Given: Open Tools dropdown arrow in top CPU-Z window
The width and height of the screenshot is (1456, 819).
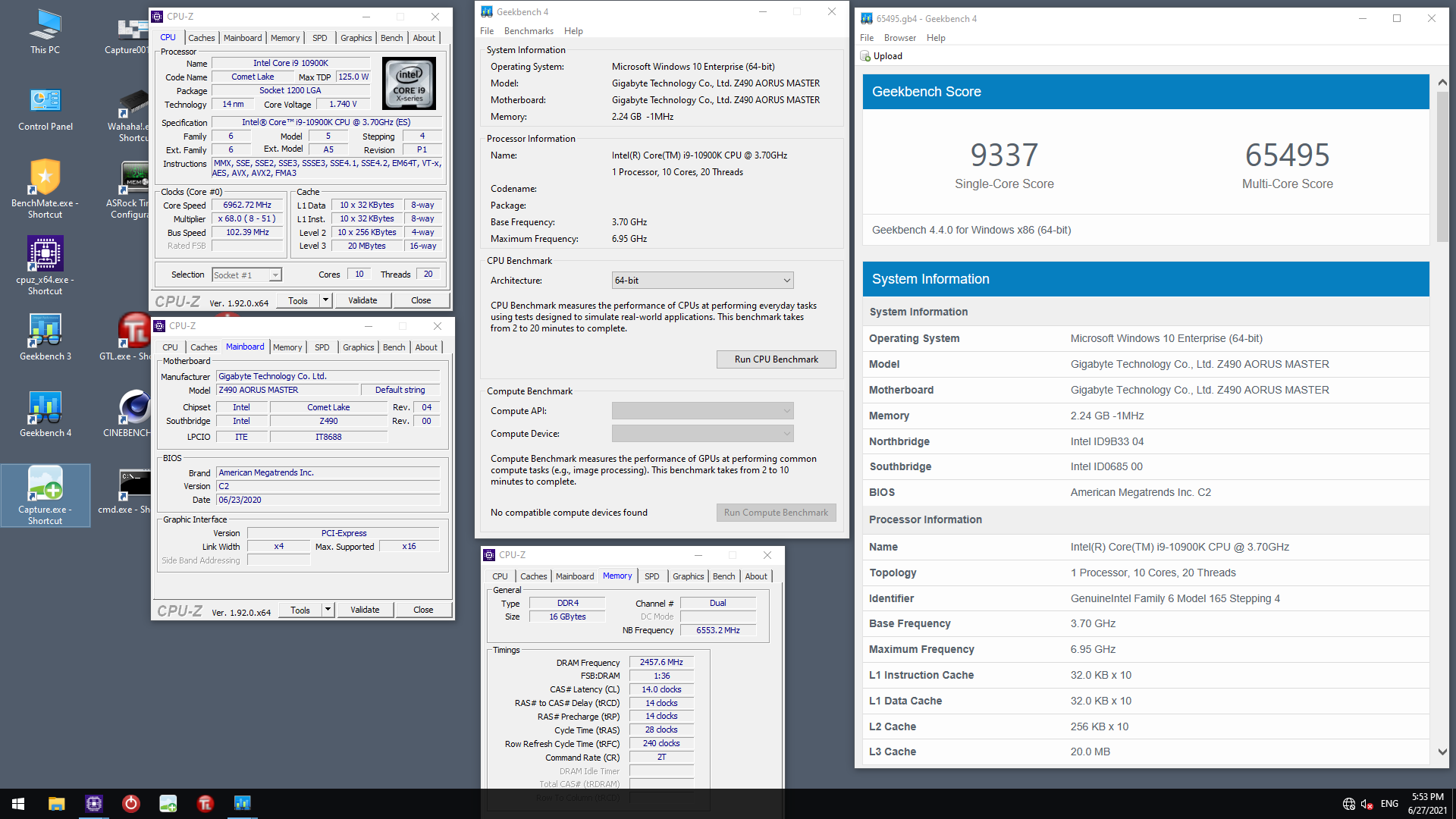Looking at the screenshot, I should pos(325,300).
